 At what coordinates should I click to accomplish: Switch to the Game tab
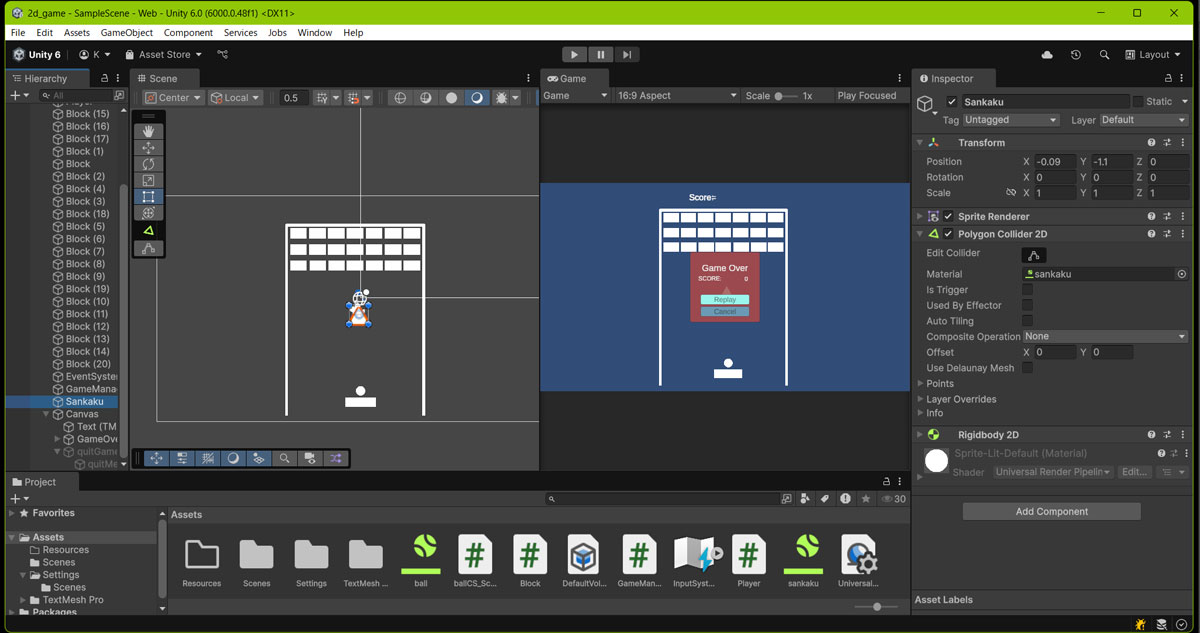coord(567,78)
